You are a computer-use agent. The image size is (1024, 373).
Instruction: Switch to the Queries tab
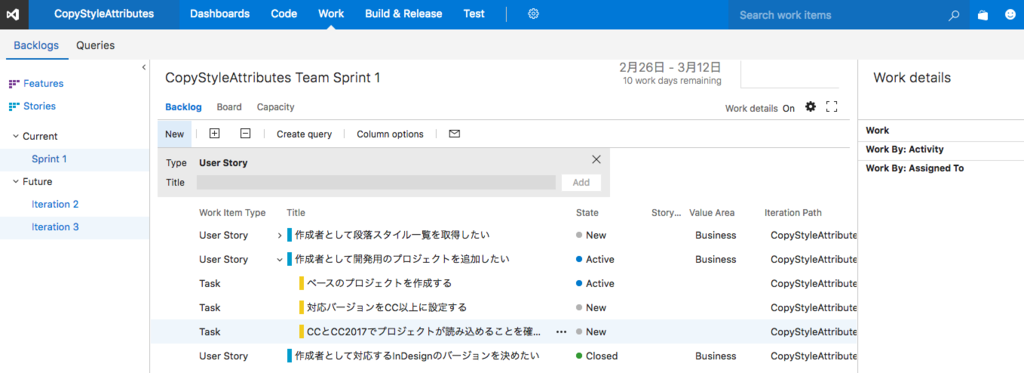tap(95, 45)
